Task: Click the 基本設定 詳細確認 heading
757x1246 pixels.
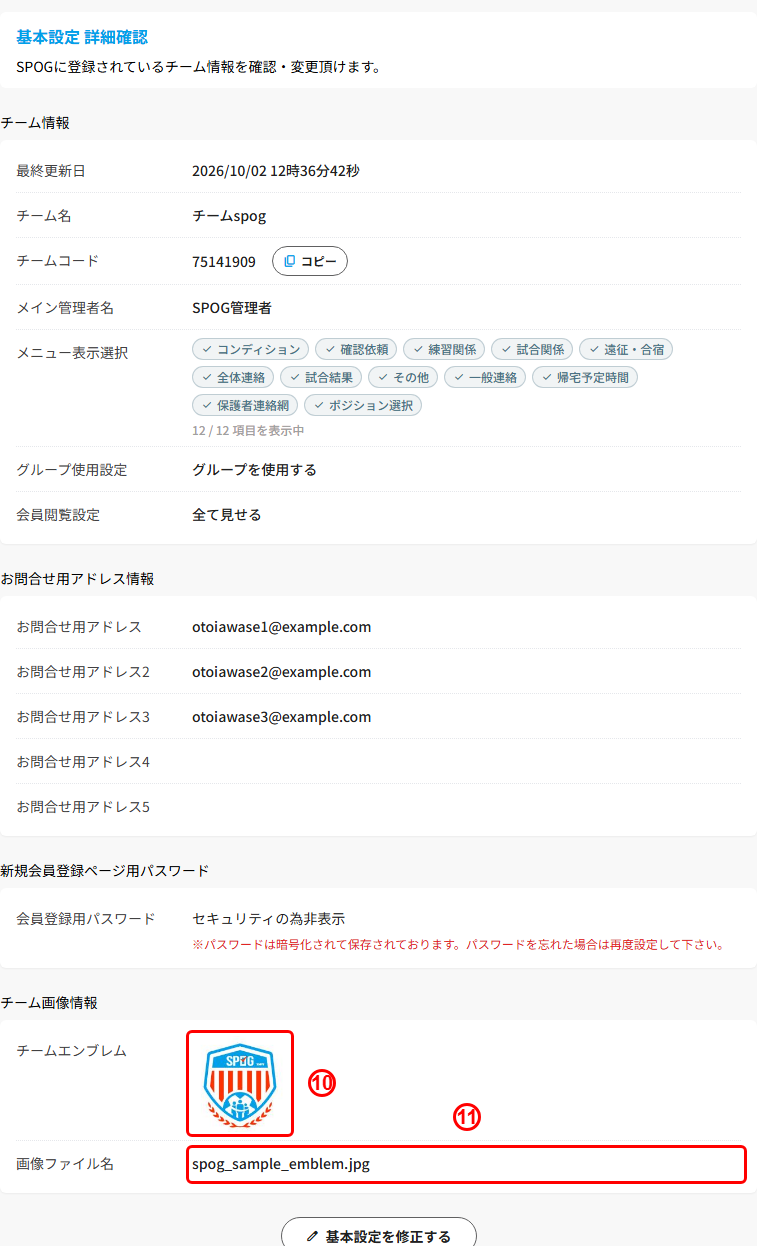Action: [x=82, y=37]
